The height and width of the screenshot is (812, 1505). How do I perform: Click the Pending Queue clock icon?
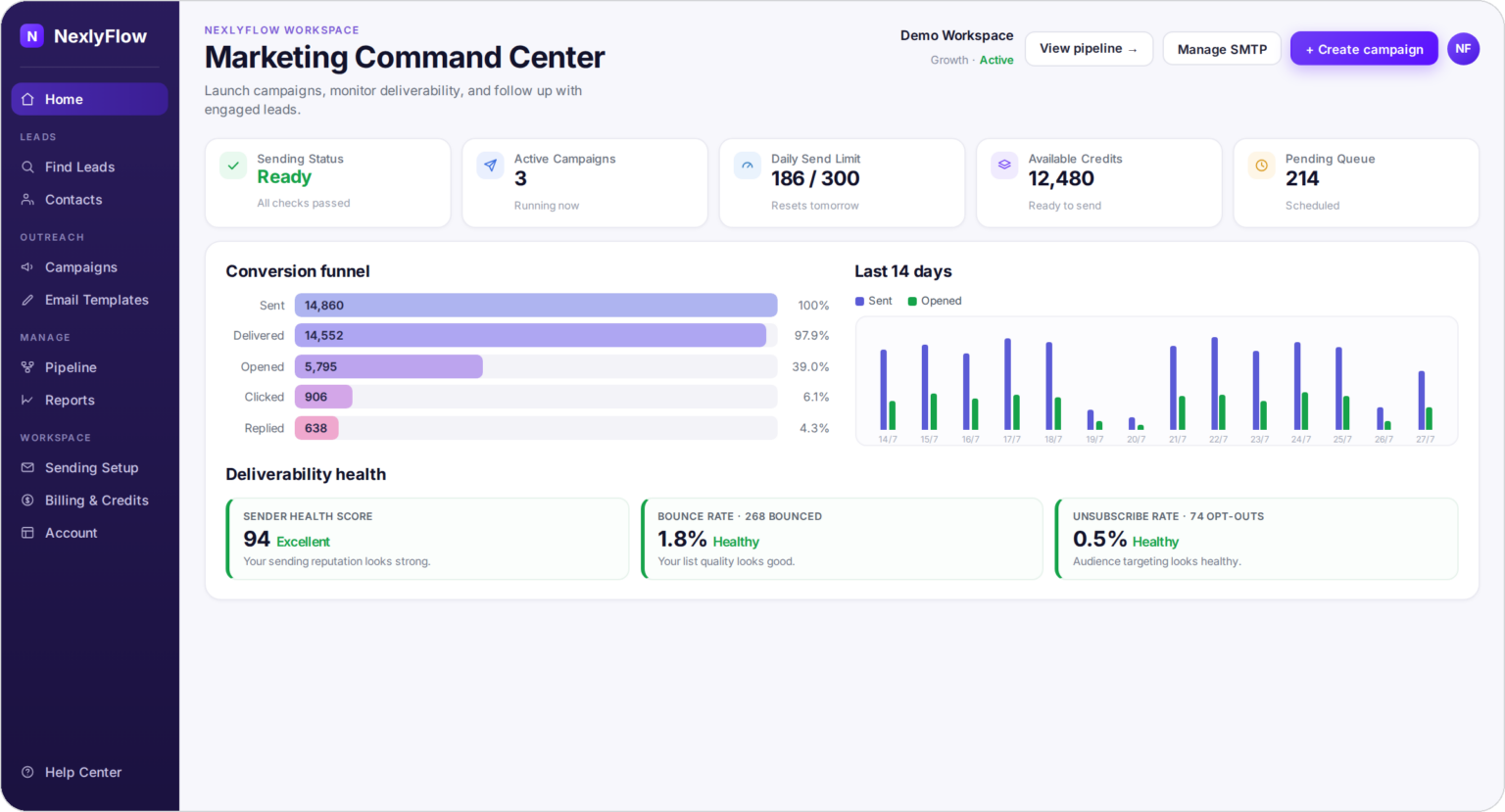(1262, 166)
